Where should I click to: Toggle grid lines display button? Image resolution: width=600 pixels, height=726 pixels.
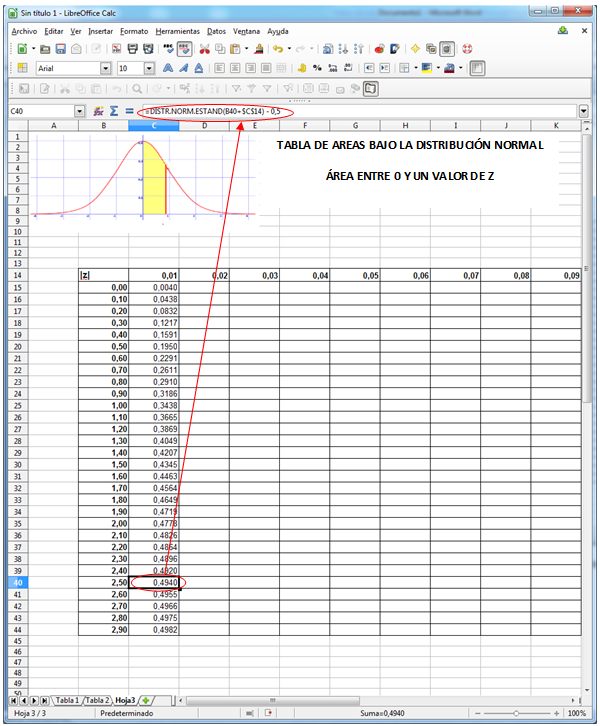coord(477,69)
